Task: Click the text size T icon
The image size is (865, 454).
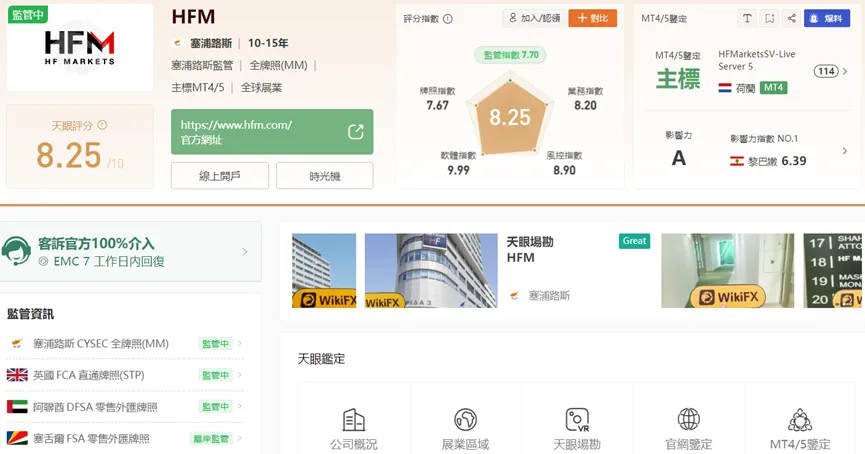Action: 747,18
